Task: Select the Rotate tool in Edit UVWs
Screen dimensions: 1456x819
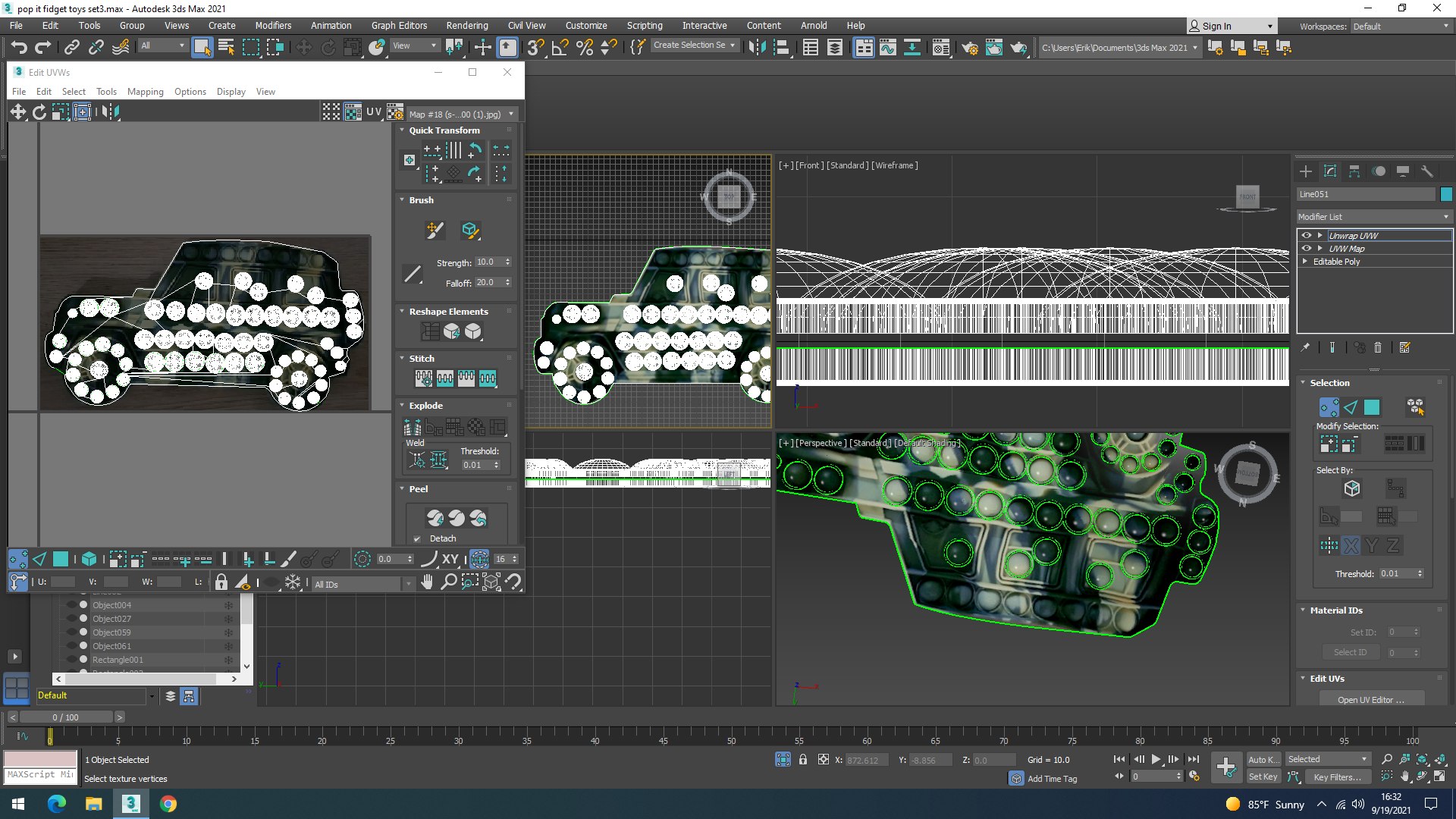Action: pos(39,112)
